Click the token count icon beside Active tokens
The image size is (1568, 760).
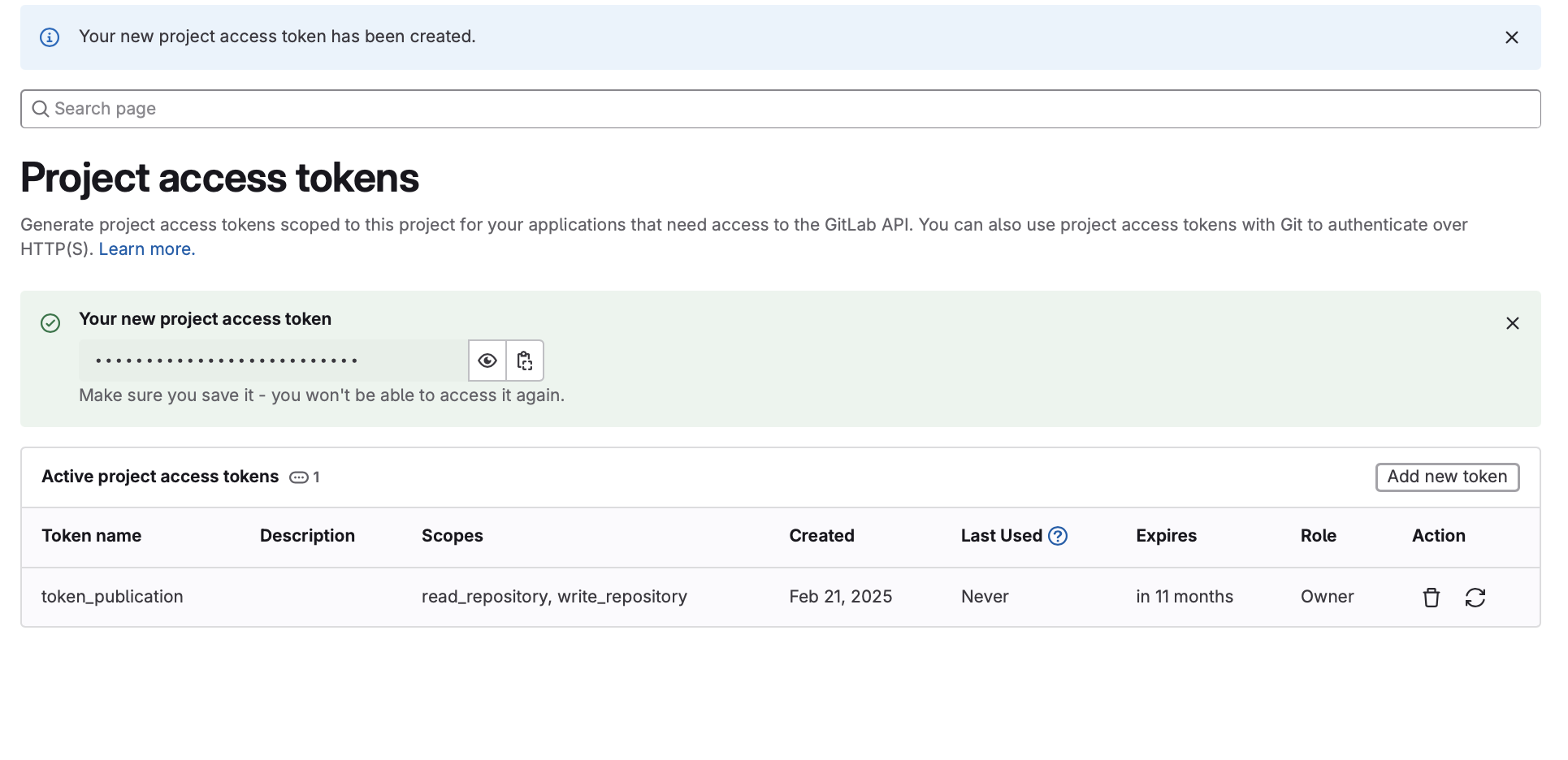coord(298,477)
